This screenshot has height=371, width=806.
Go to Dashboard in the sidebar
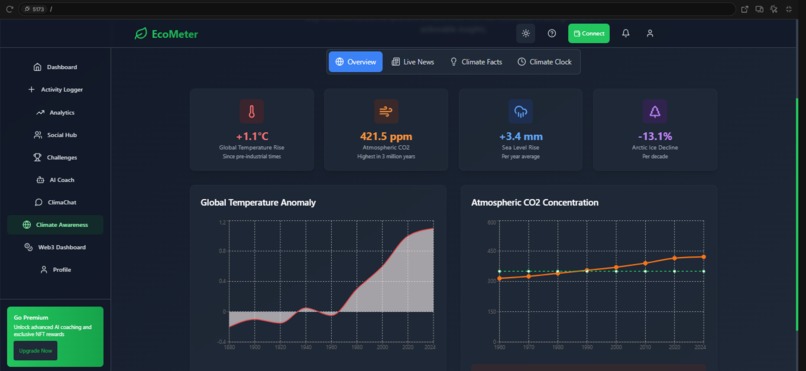[55, 67]
